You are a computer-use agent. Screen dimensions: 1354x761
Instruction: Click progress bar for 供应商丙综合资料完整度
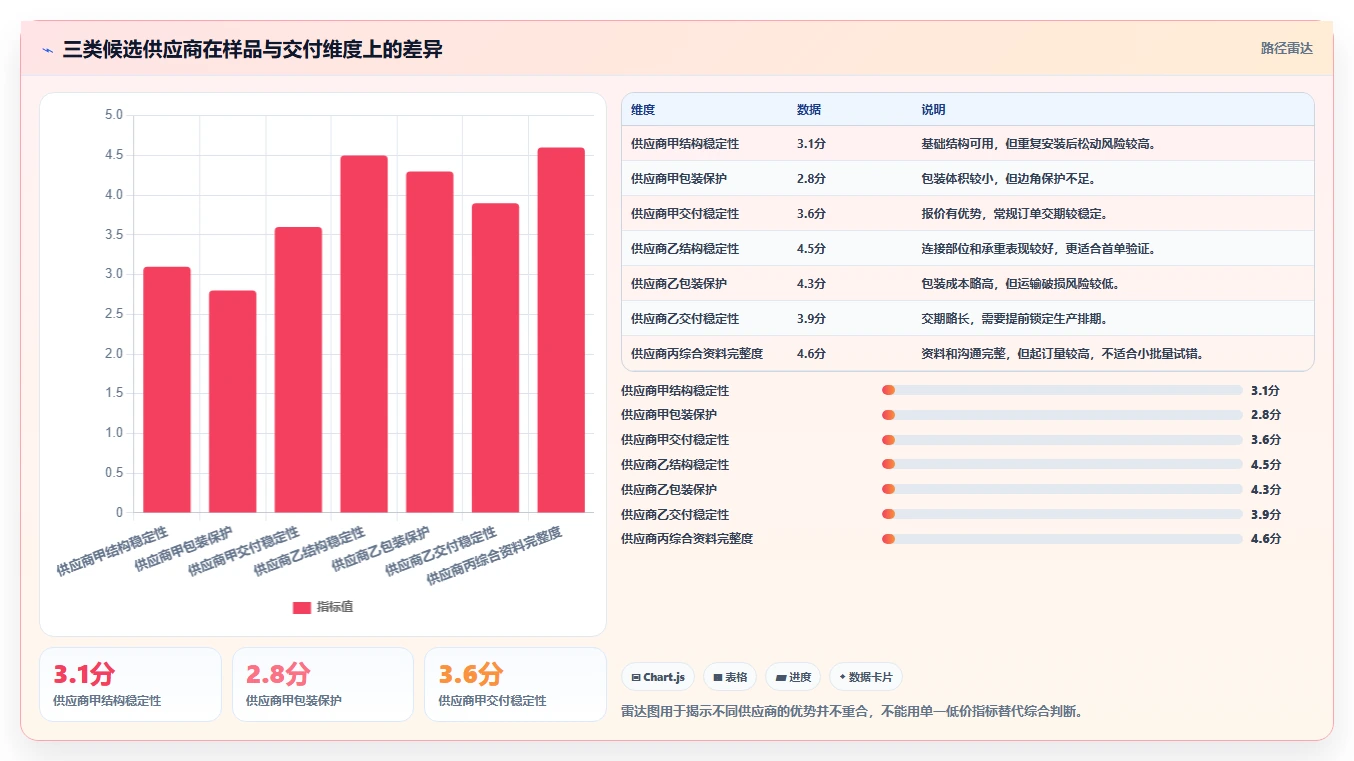1062,538
